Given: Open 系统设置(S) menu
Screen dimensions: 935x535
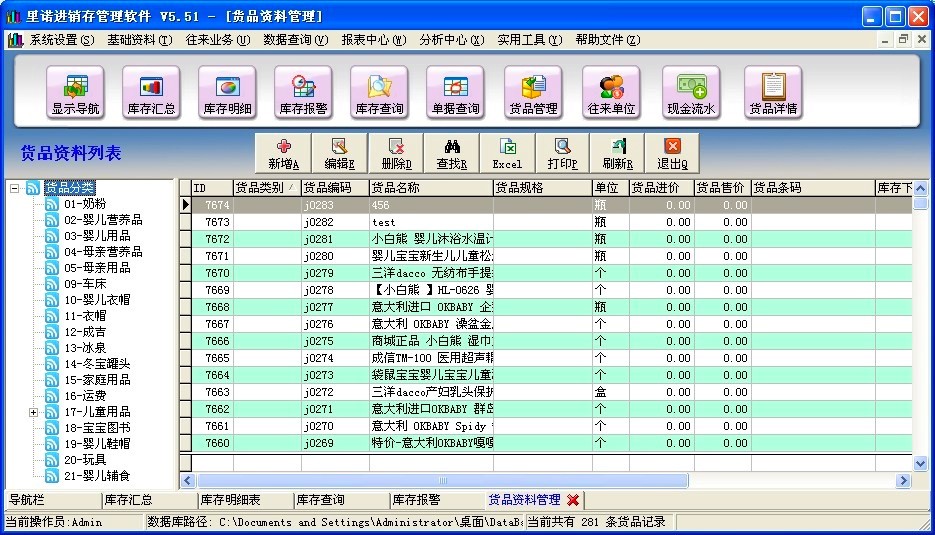Looking at the screenshot, I should 62,40.
